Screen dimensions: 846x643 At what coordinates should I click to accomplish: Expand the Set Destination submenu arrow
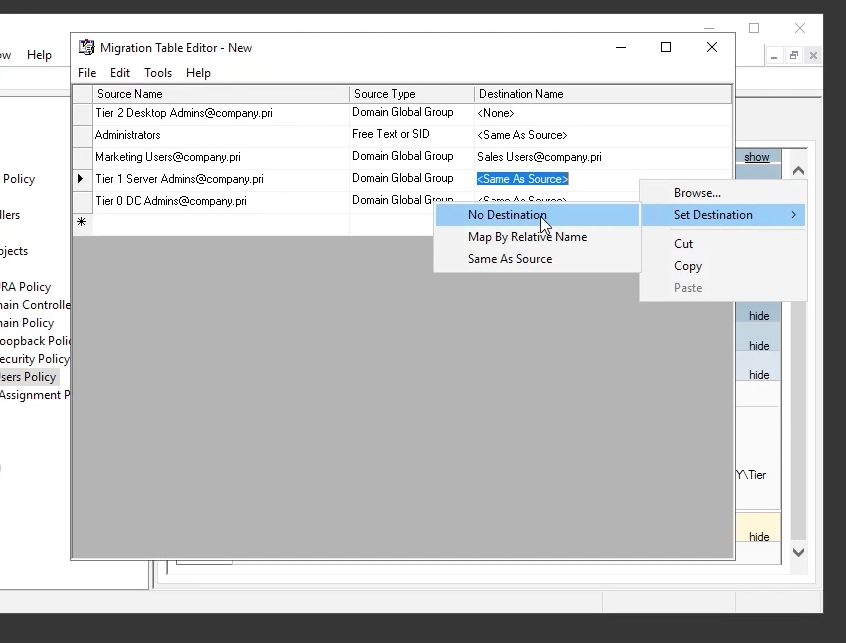point(794,215)
